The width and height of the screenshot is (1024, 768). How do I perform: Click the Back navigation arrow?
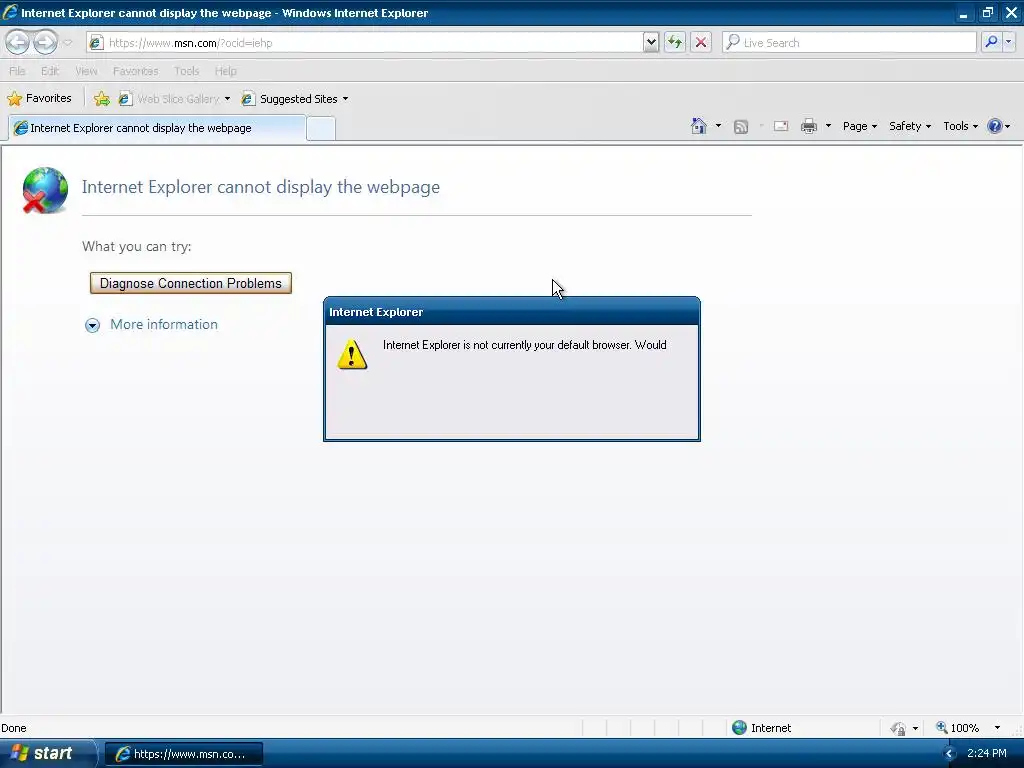tap(18, 42)
